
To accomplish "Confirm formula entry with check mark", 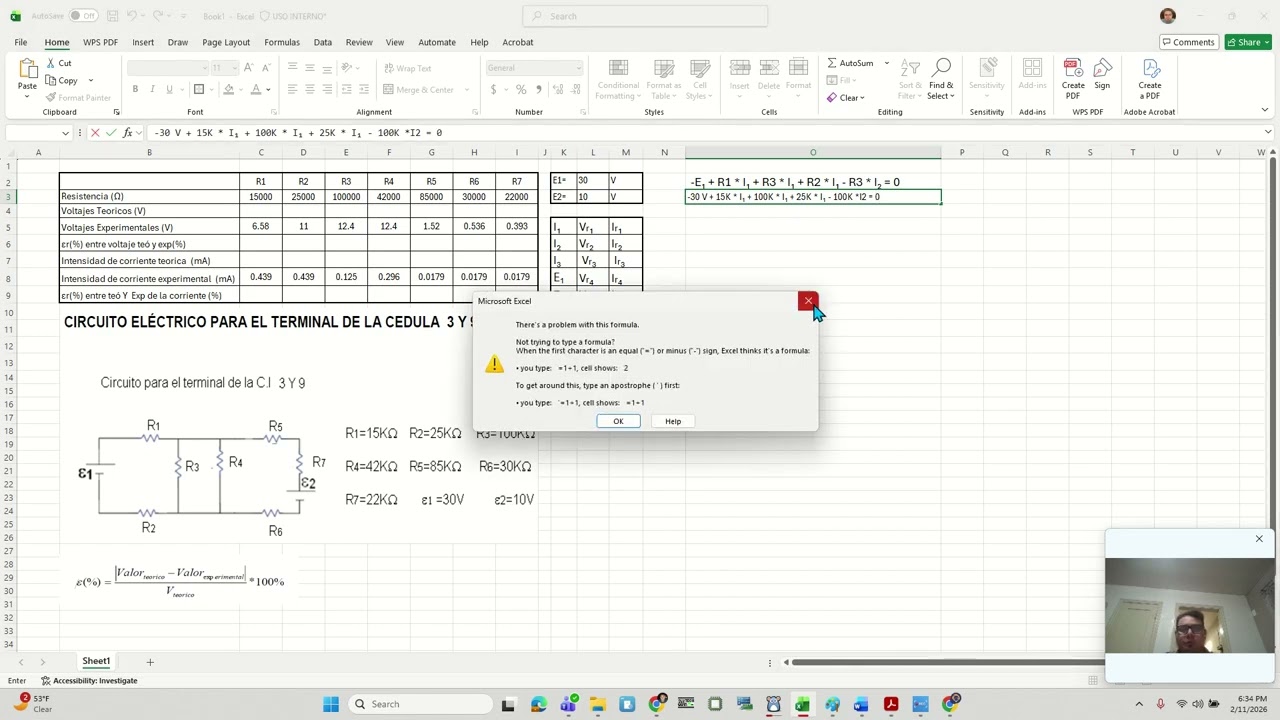I will 111,132.
